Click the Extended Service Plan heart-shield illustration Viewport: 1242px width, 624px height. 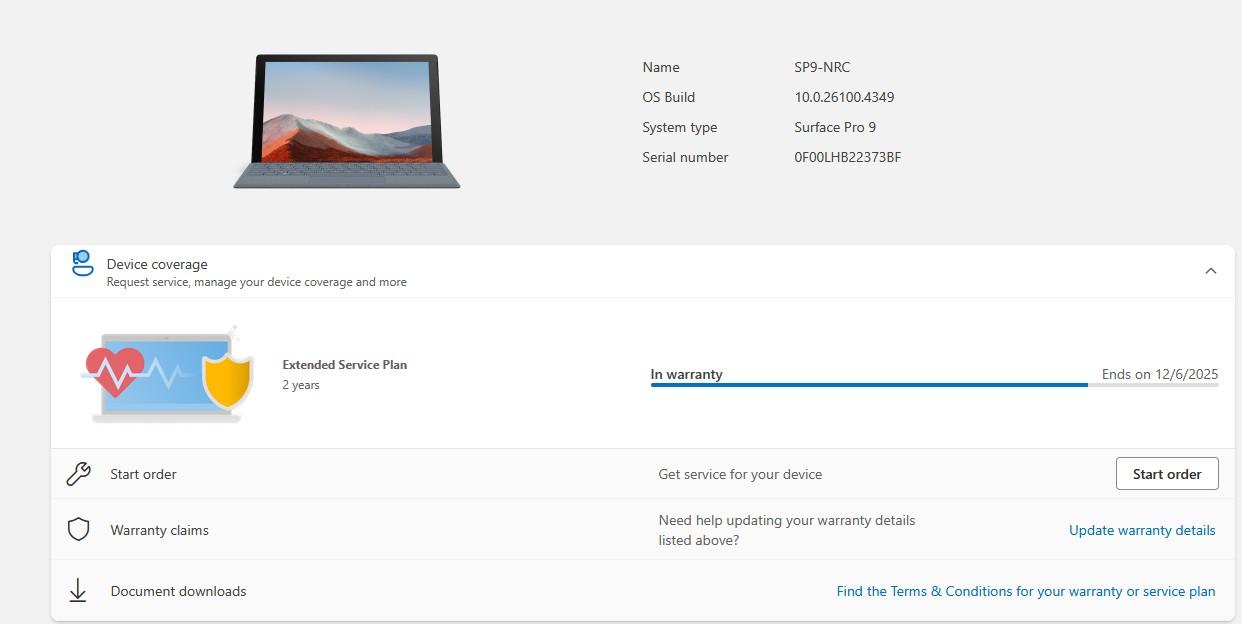tap(167, 374)
